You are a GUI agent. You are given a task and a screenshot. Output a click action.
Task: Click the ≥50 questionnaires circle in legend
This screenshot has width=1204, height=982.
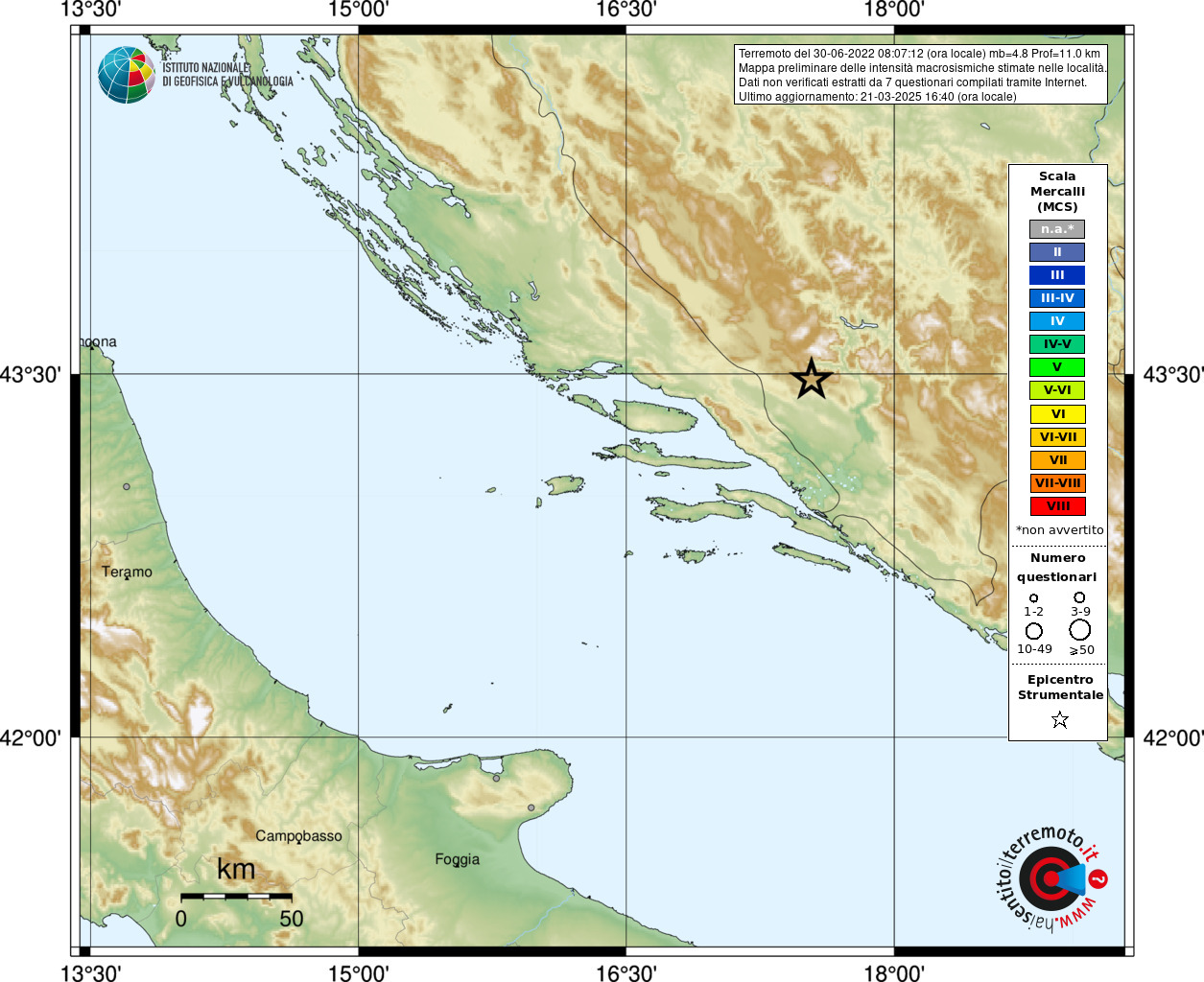pos(1080,630)
